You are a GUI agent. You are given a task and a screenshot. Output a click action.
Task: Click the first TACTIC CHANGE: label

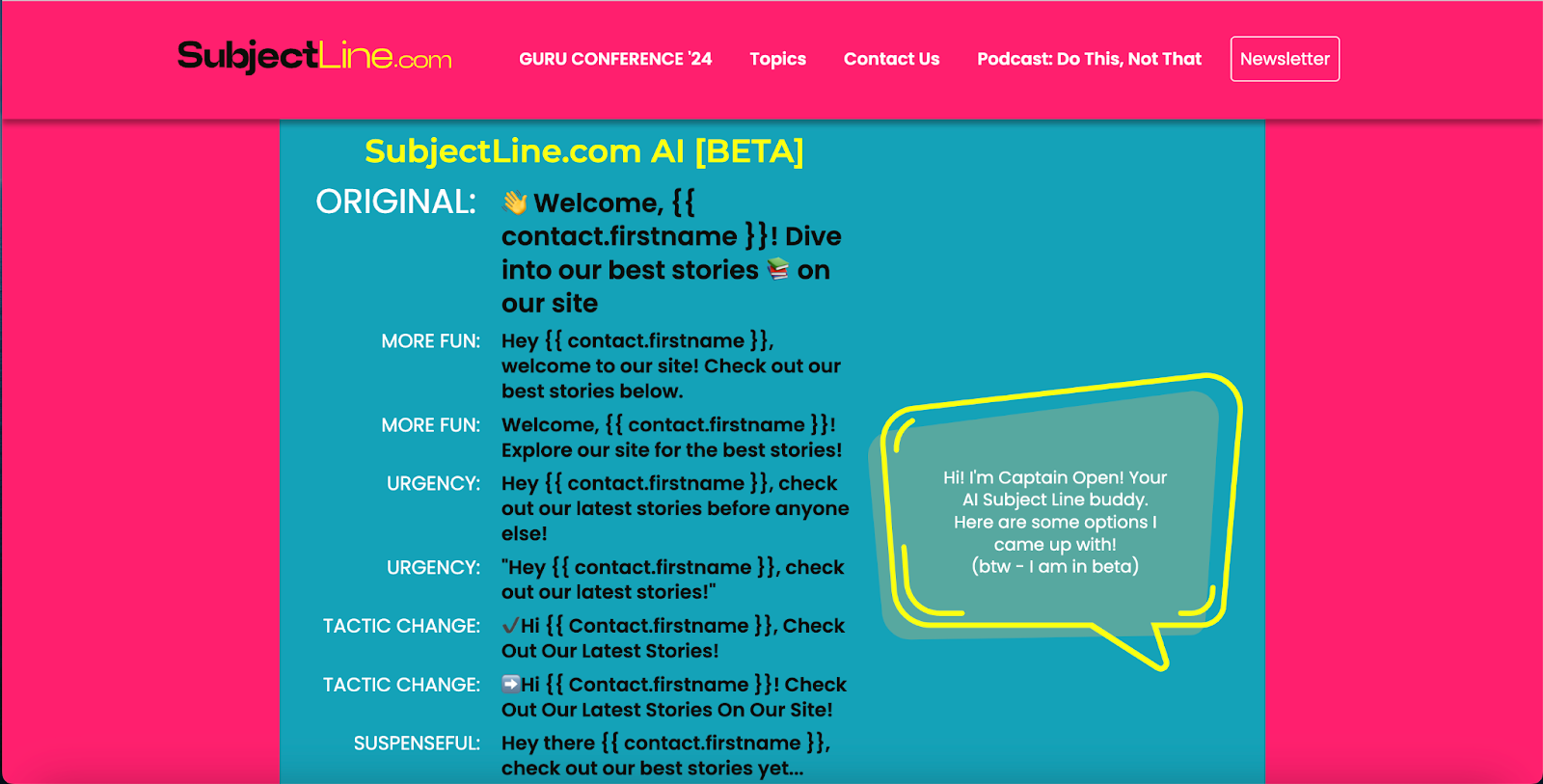pyautogui.click(x=401, y=626)
